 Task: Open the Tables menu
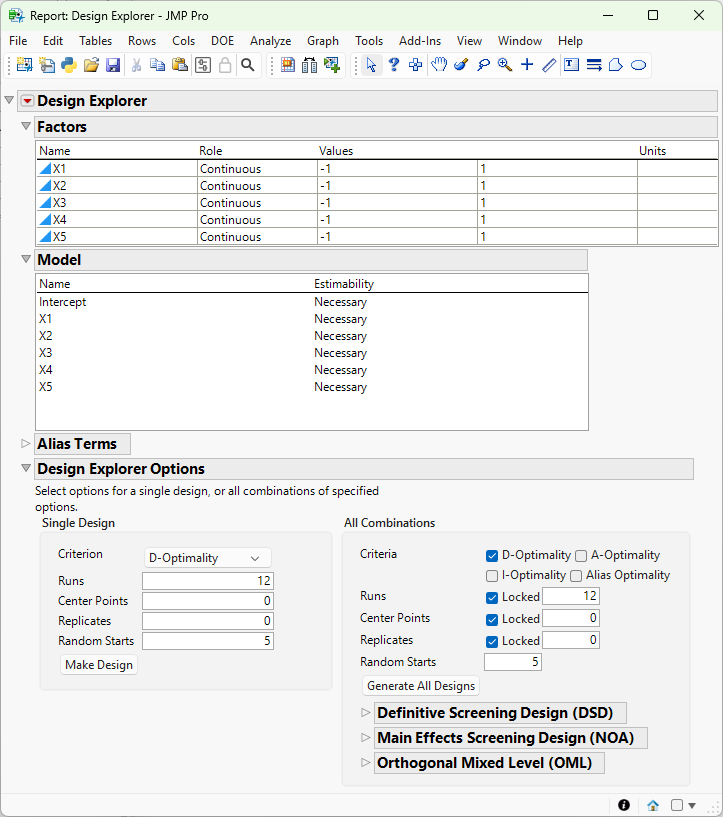pos(95,41)
